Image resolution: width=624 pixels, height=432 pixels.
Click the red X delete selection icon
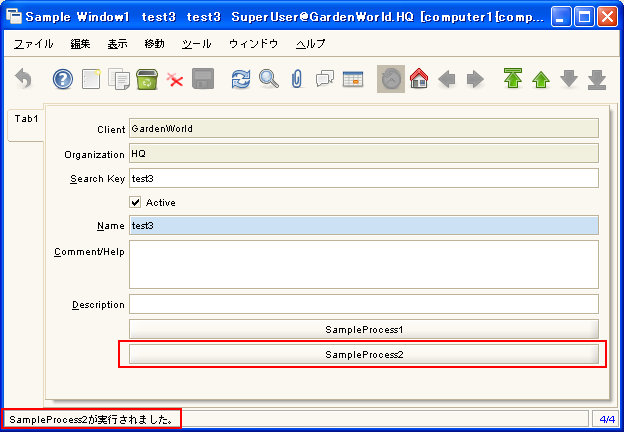pyautogui.click(x=175, y=80)
